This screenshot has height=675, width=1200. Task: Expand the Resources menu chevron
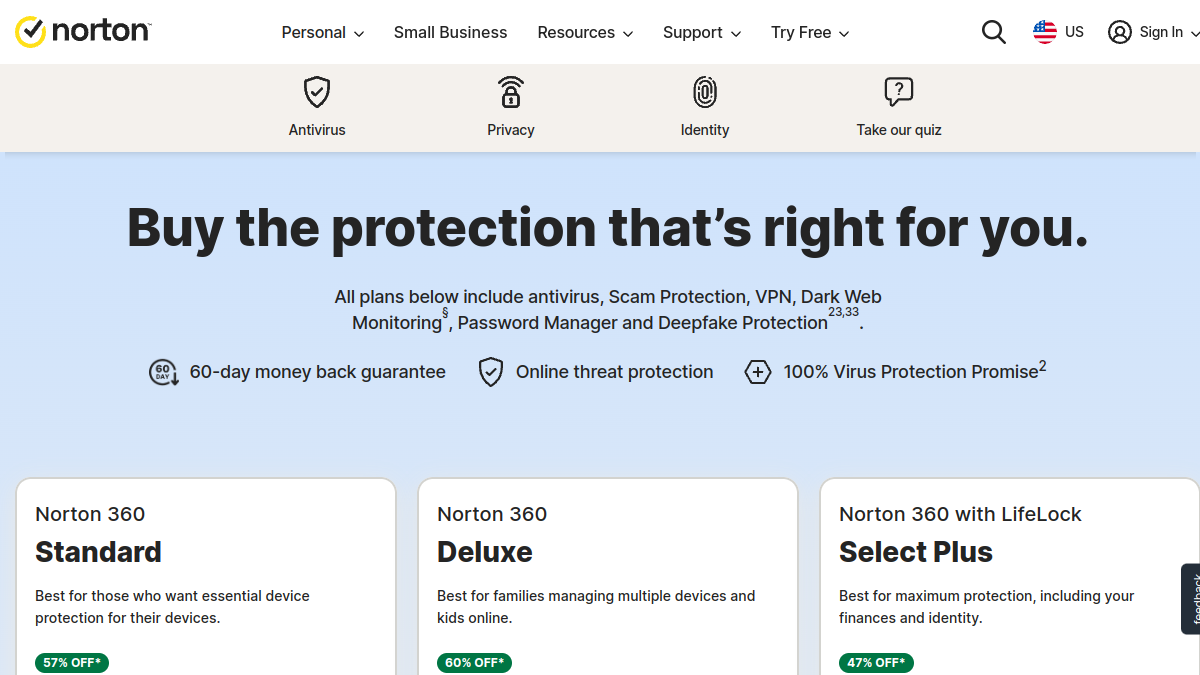coord(628,34)
